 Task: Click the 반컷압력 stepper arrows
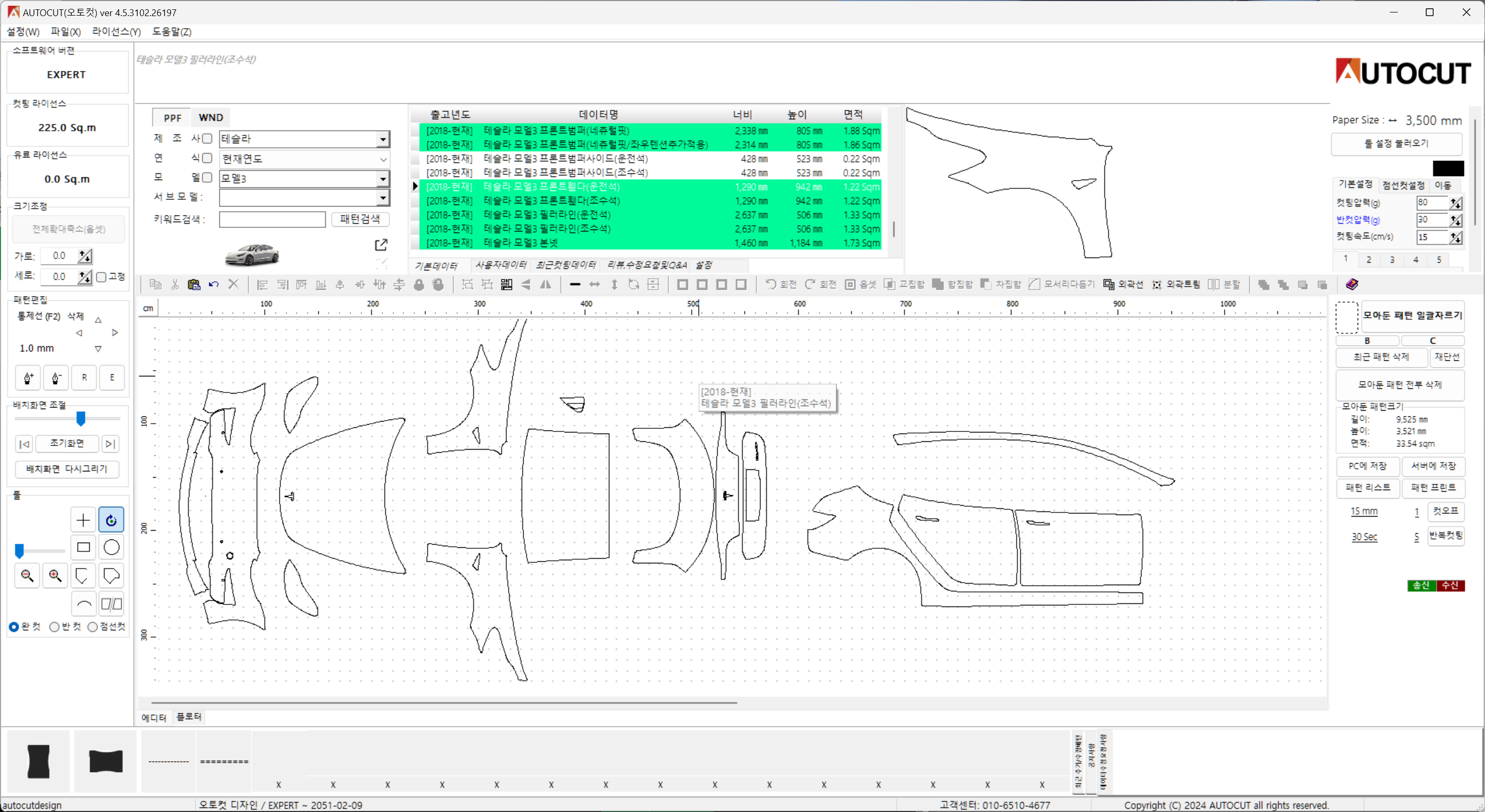pyautogui.click(x=1455, y=220)
